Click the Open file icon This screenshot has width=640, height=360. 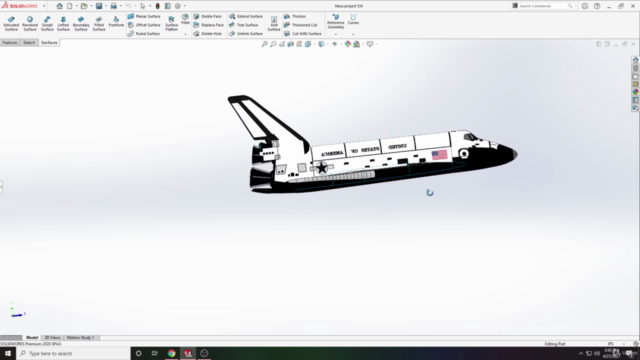coord(84,6)
